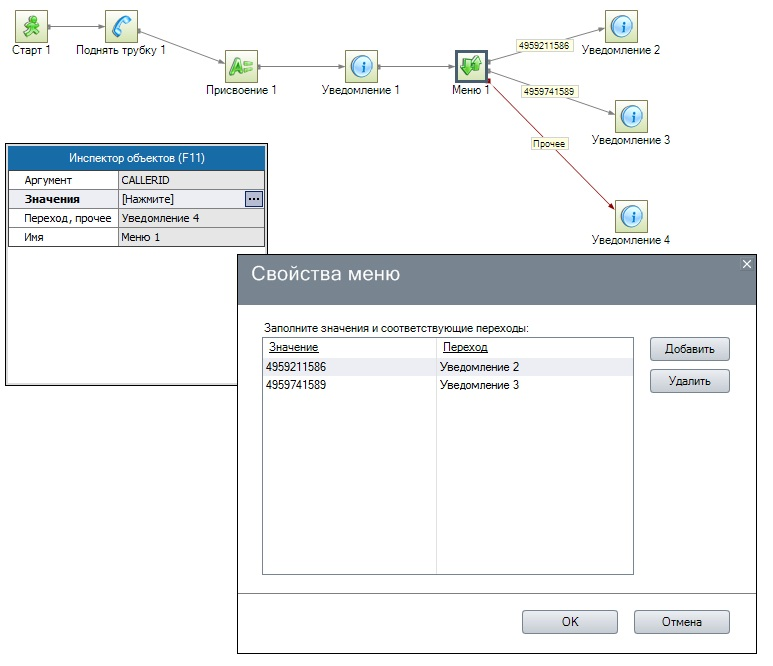Select the Старт 1 node icon
Screen dimensions: 773x666
[x=33, y=27]
